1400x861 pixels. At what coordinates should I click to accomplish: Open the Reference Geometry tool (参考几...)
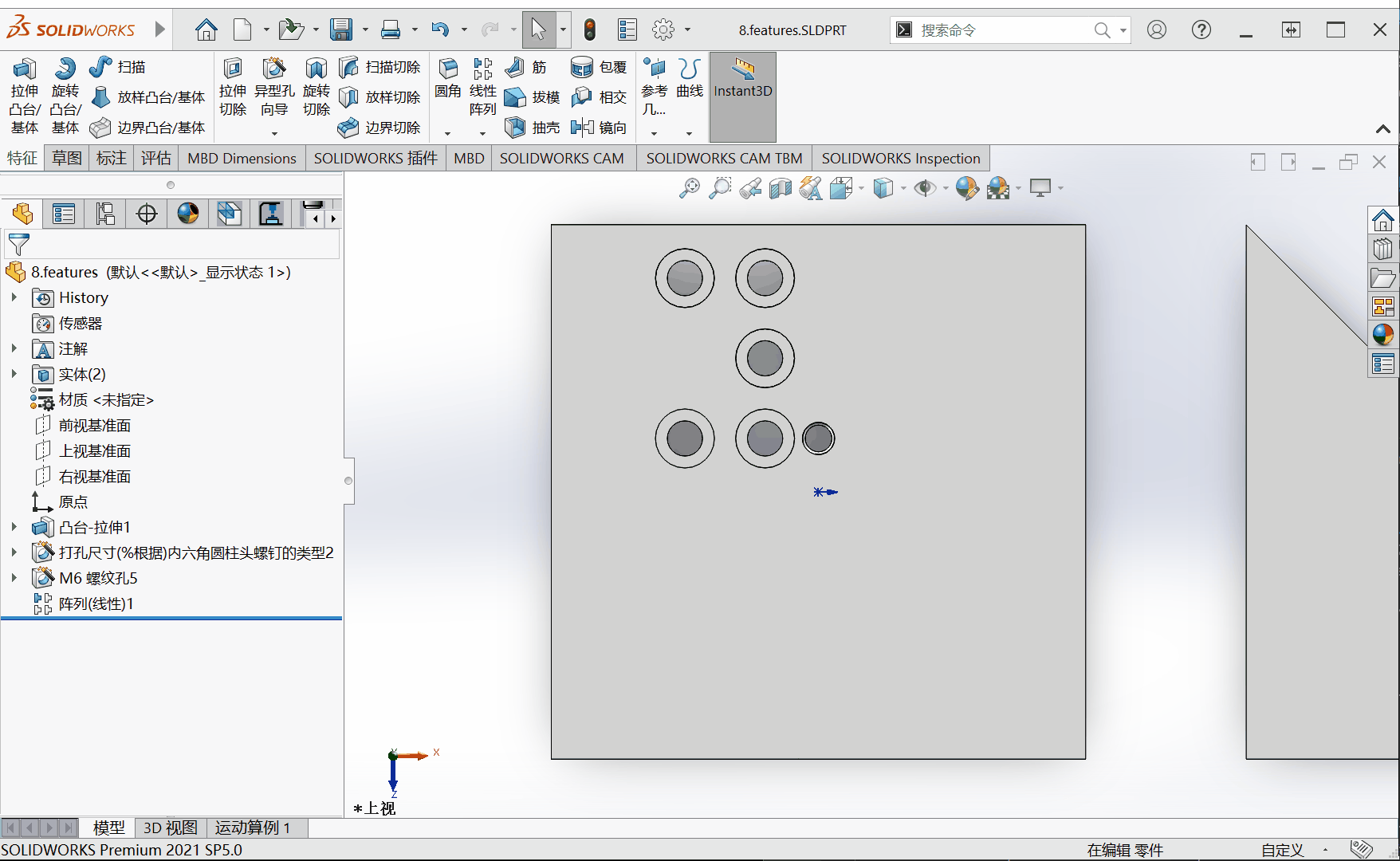click(x=655, y=88)
